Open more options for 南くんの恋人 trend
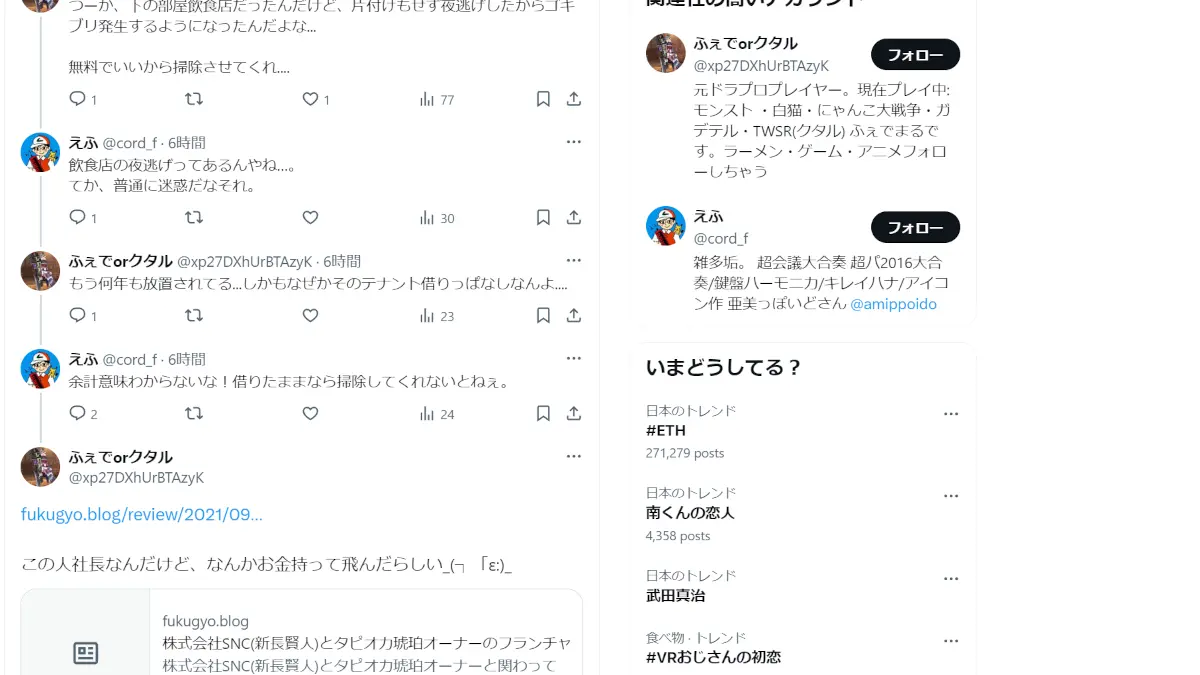The image size is (1200, 675). pos(951,496)
